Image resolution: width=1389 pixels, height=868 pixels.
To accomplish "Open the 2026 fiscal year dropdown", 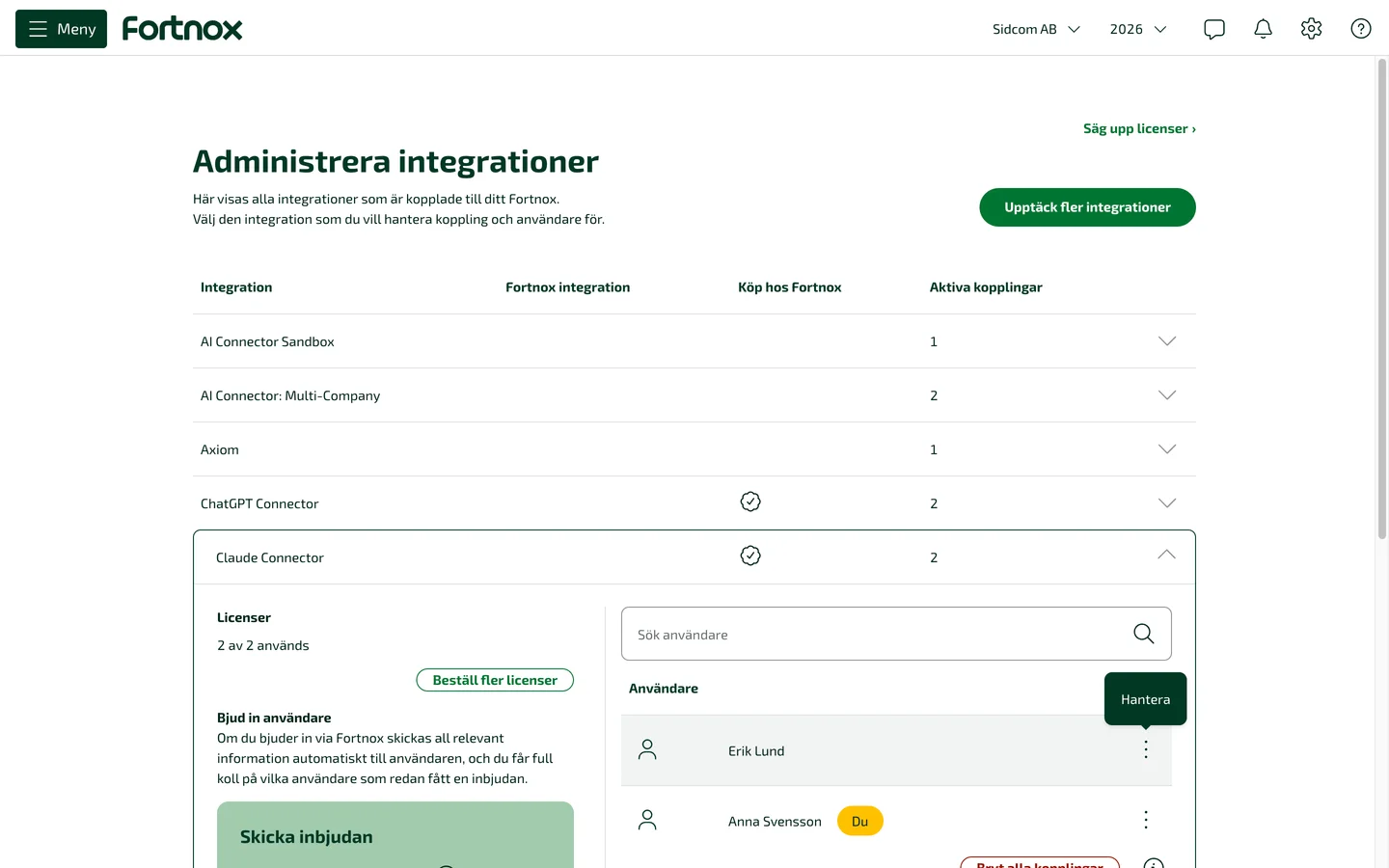I will [1138, 29].
